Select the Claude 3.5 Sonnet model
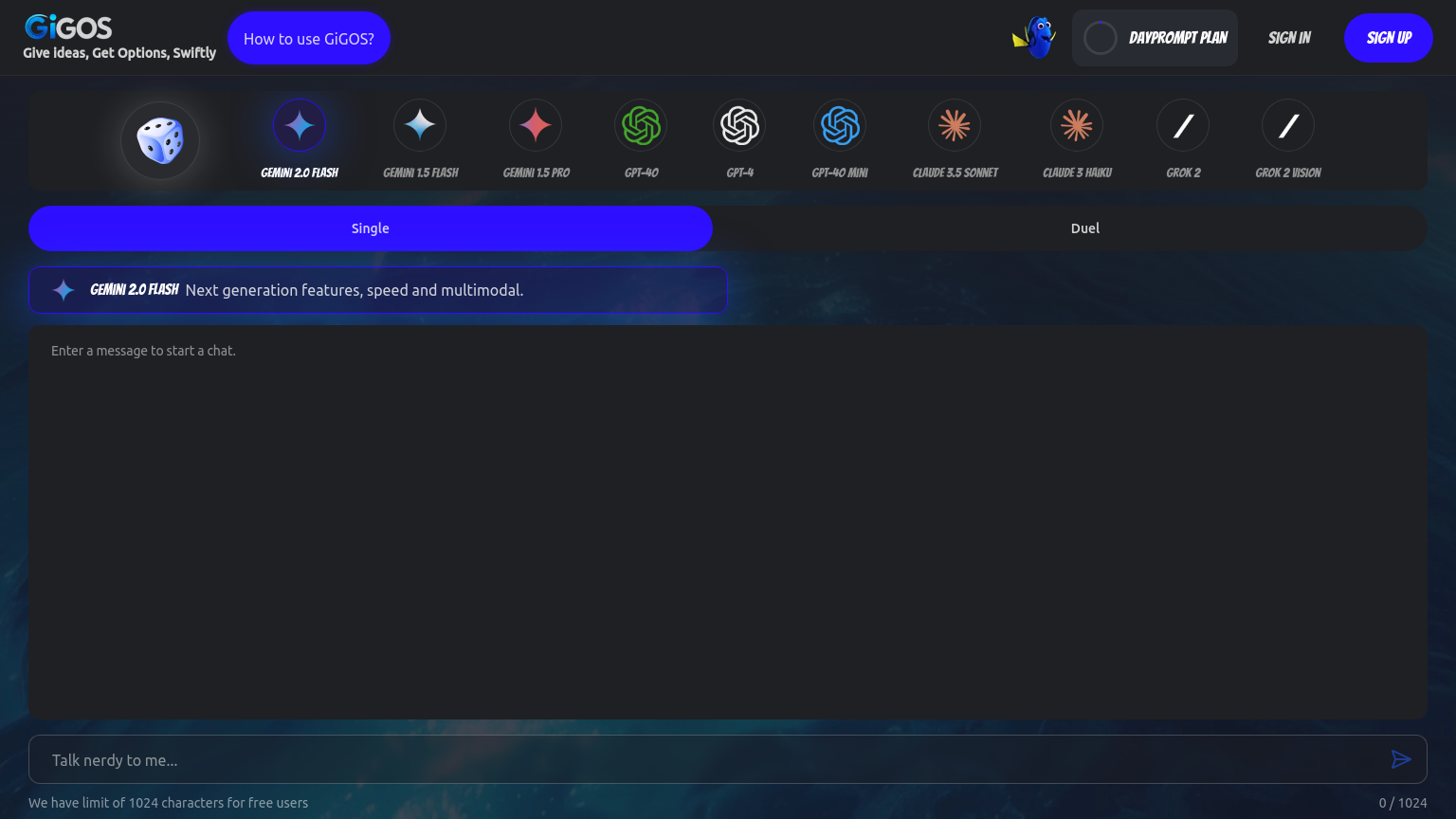 (955, 126)
